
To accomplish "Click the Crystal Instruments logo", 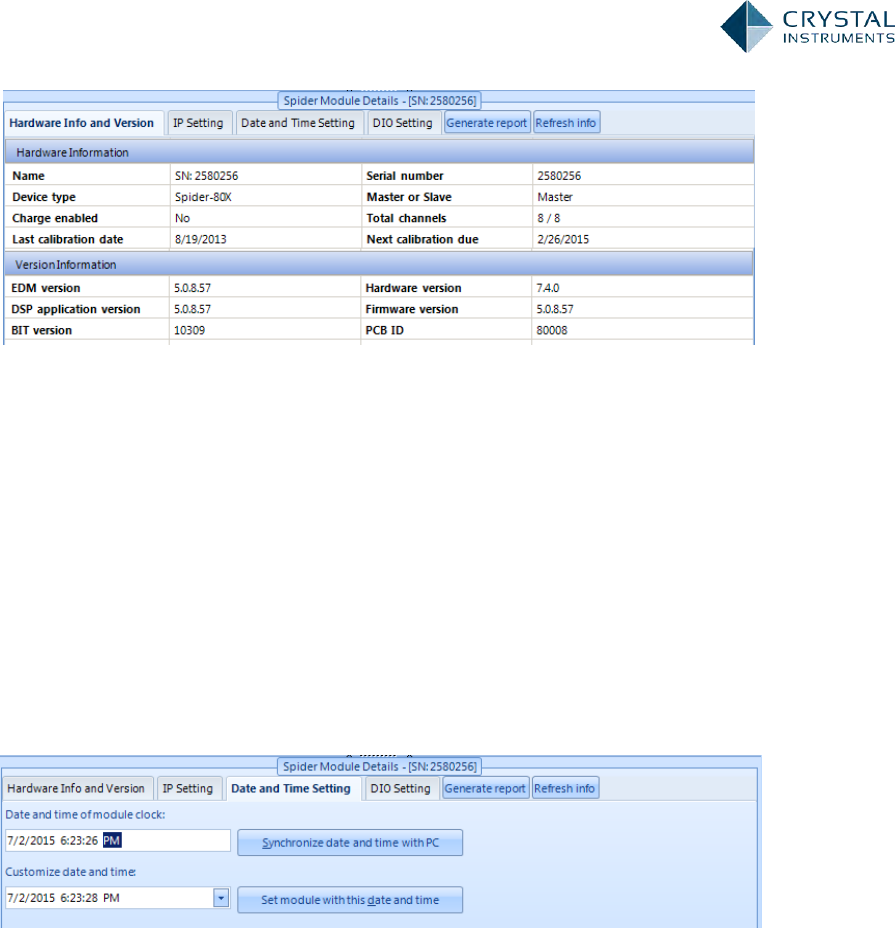I will 807,27.
